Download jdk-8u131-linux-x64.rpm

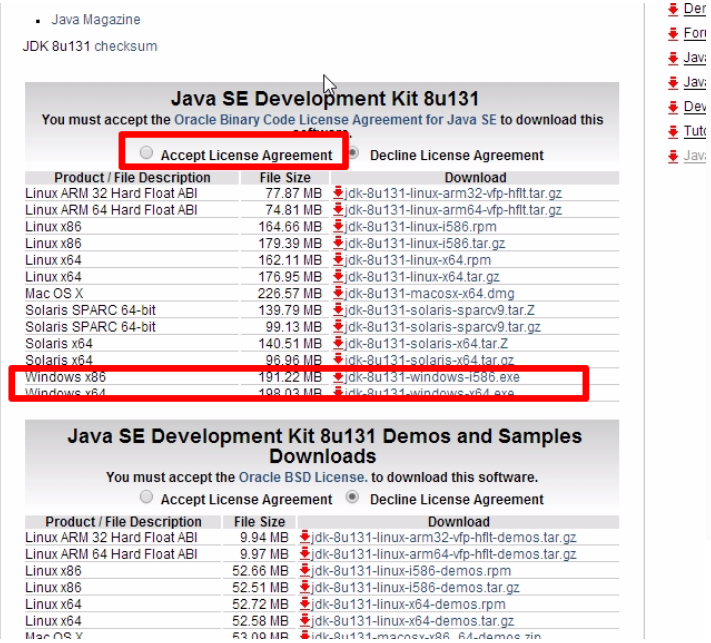coord(417,260)
